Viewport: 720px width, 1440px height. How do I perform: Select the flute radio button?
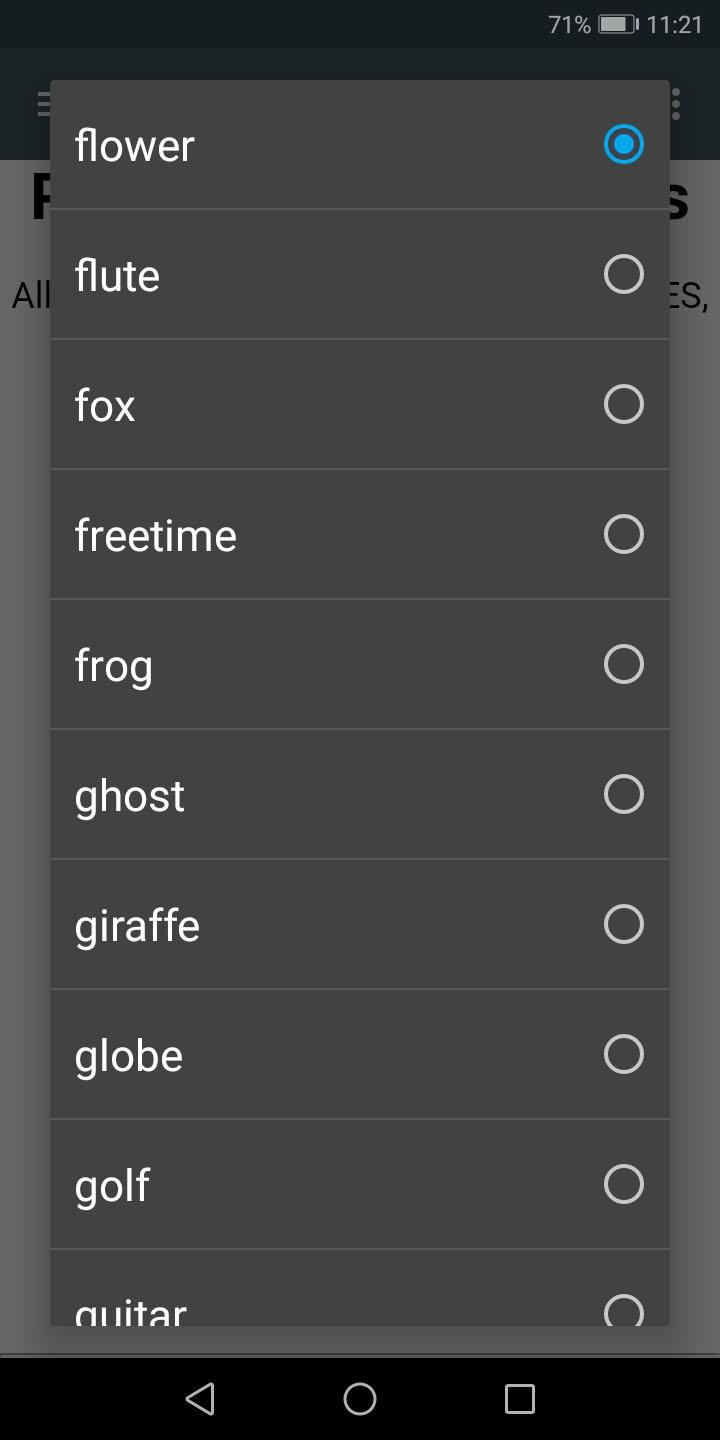tap(623, 274)
